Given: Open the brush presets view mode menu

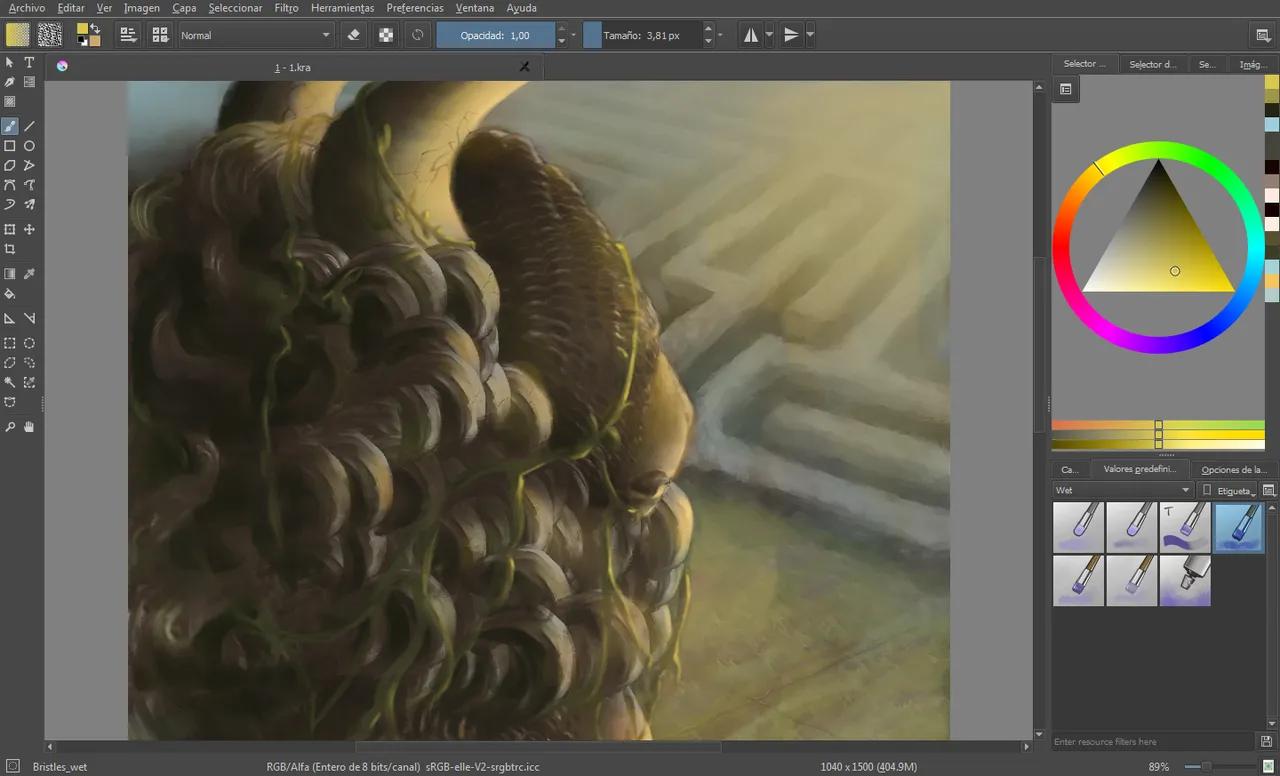Looking at the screenshot, I should 1269,490.
